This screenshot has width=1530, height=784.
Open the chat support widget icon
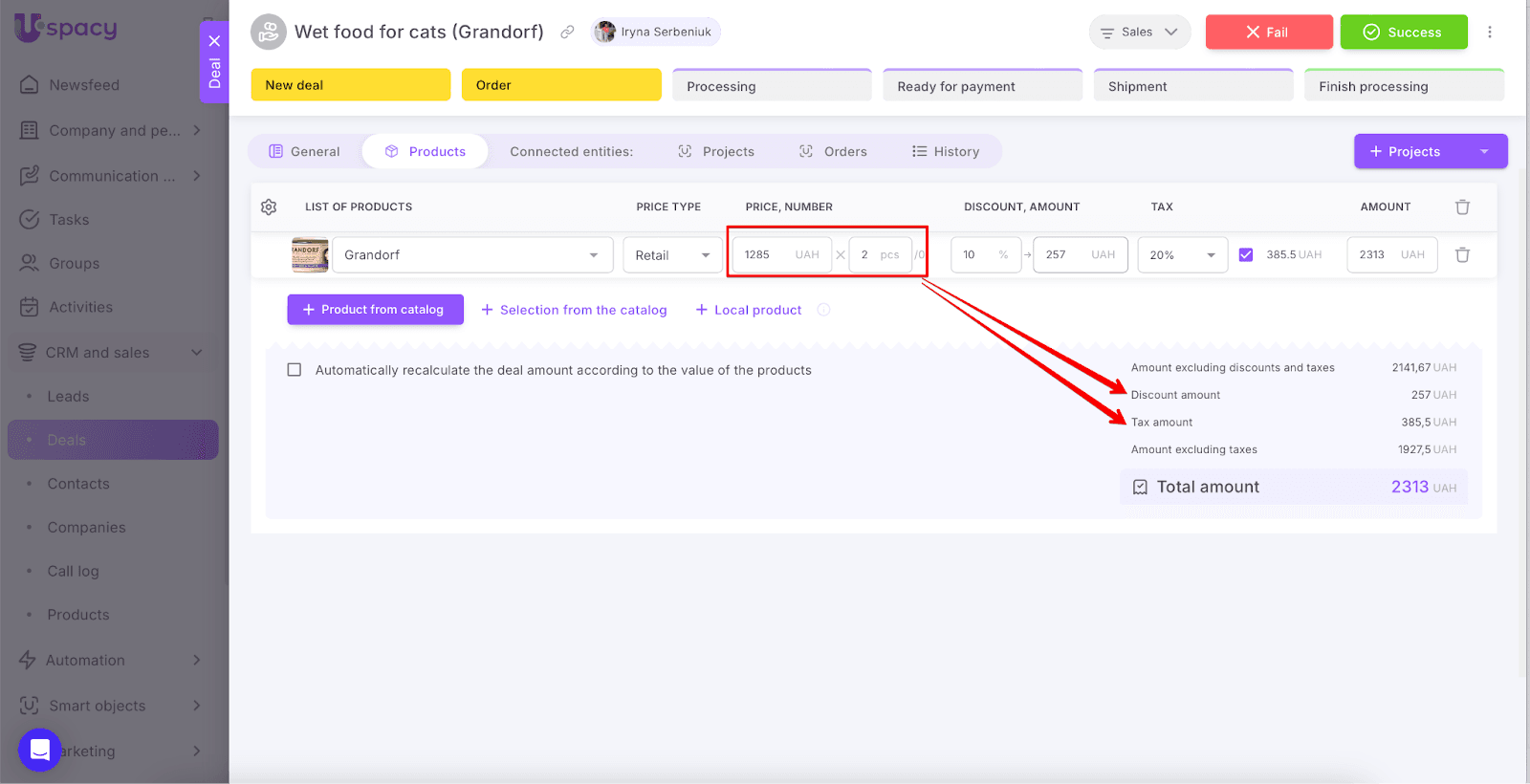pyautogui.click(x=39, y=749)
